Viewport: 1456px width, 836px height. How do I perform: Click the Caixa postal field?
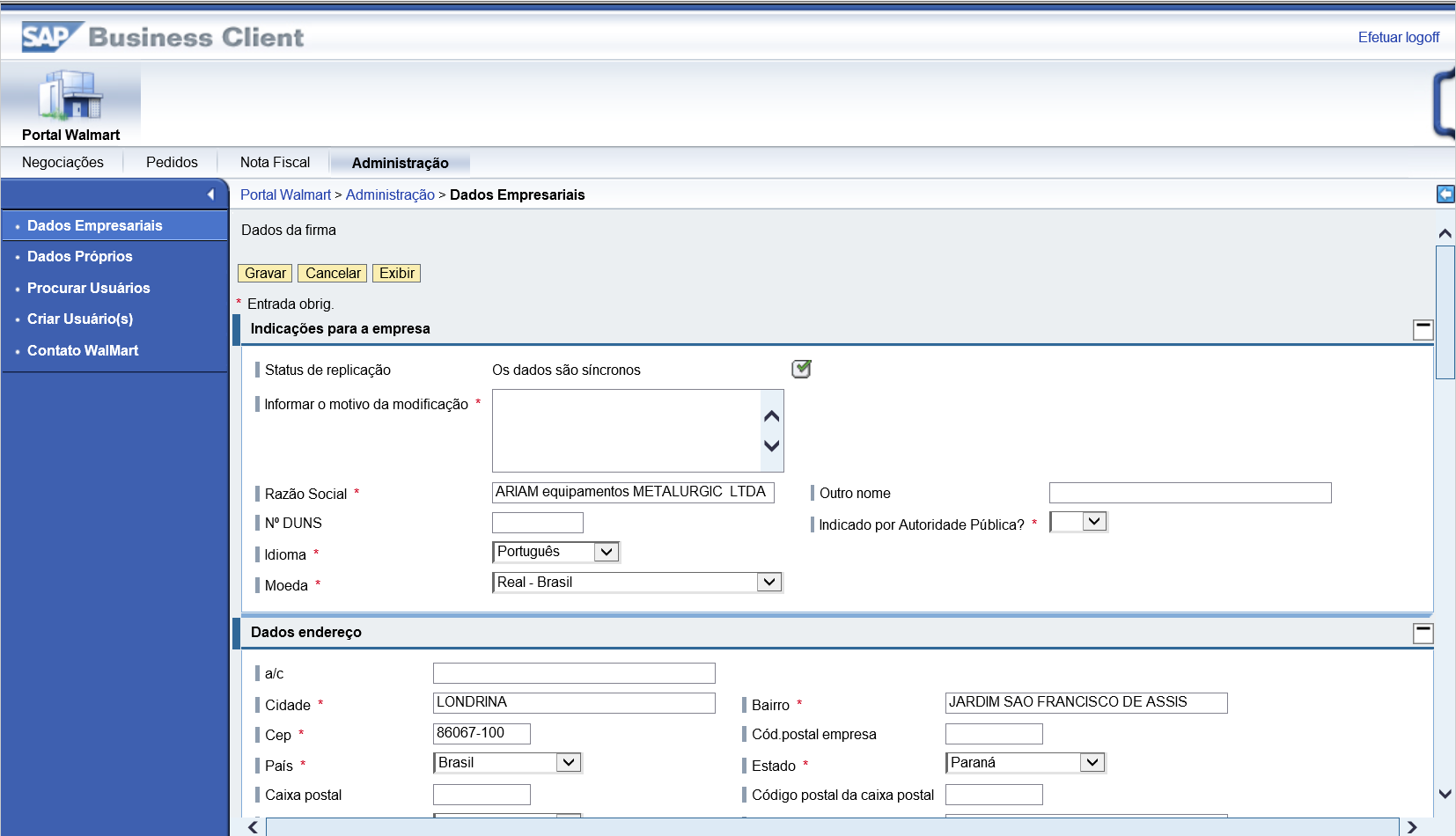click(482, 795)
